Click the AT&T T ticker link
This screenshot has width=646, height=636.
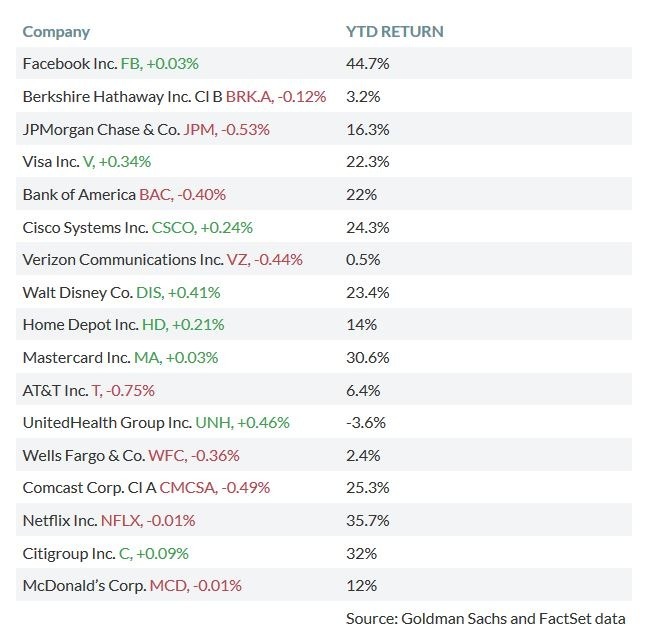95,389
